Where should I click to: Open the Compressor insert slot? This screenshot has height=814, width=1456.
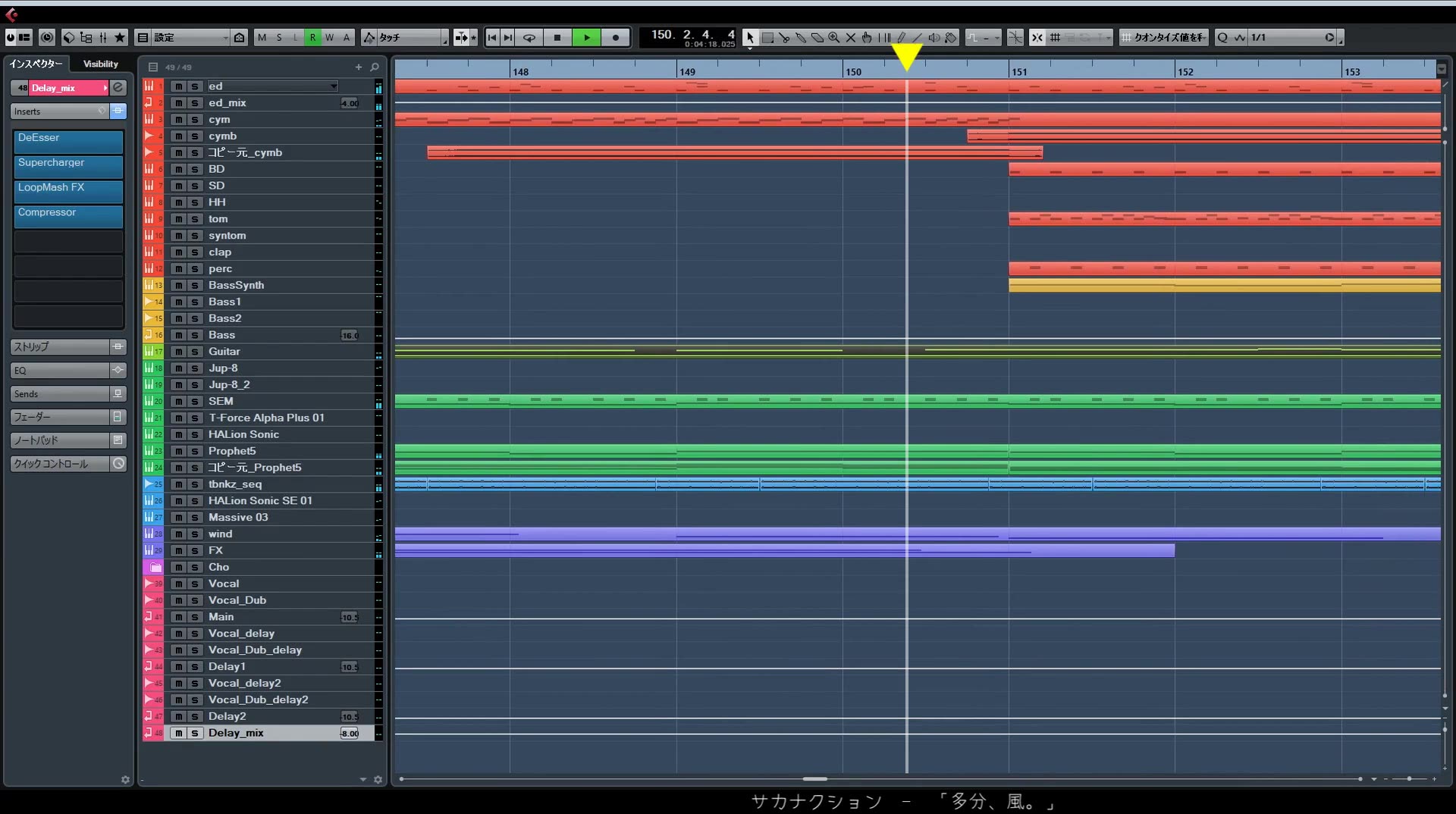[68, 216]
